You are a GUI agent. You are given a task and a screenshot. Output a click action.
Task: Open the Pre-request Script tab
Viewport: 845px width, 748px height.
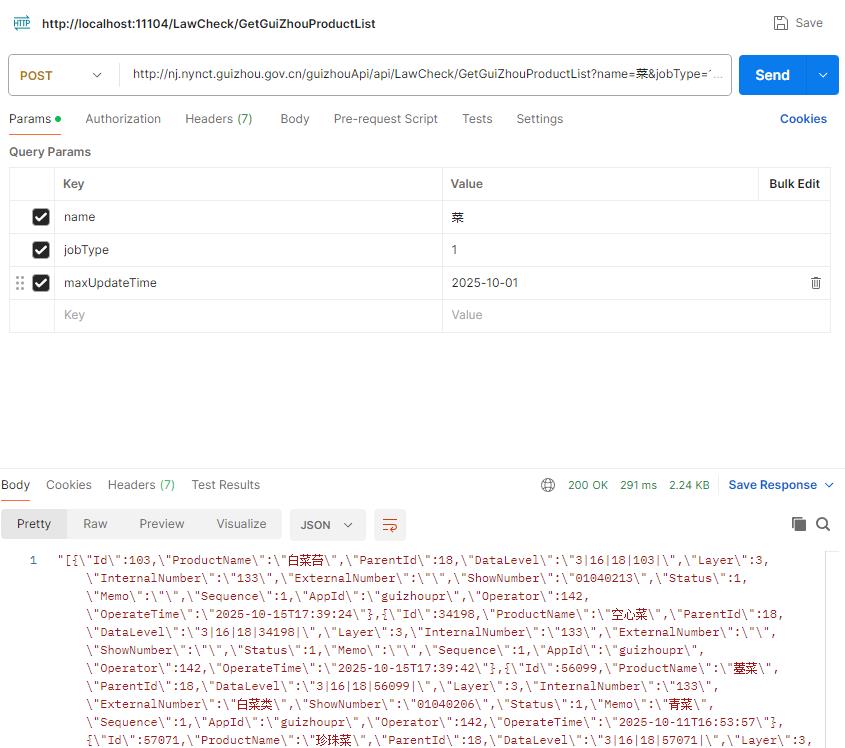pyautogui.click(x=385, y=119)
